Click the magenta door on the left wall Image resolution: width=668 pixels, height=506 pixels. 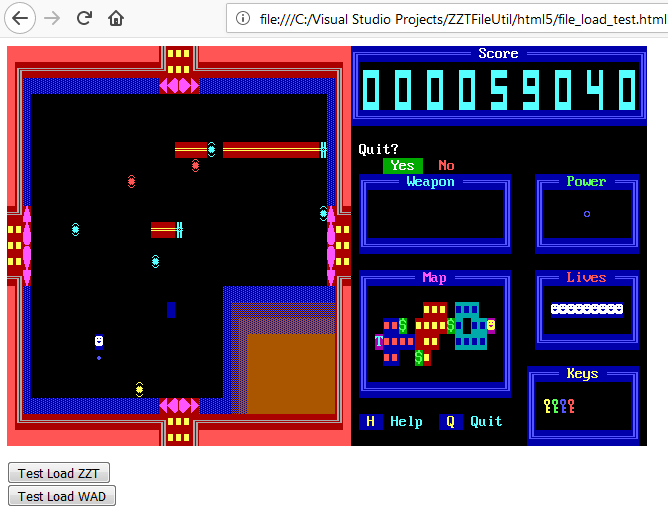(x=27, y=246)
